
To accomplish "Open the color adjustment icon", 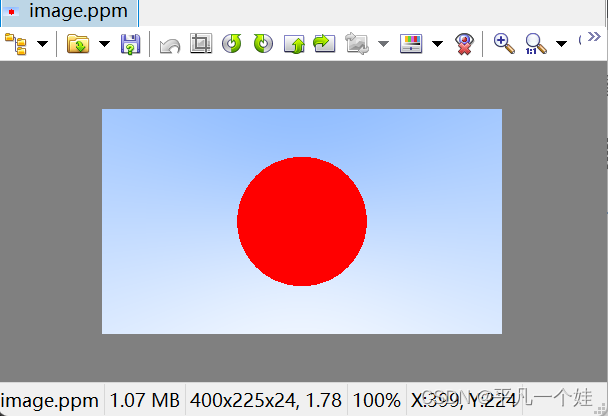I will 411,44.
